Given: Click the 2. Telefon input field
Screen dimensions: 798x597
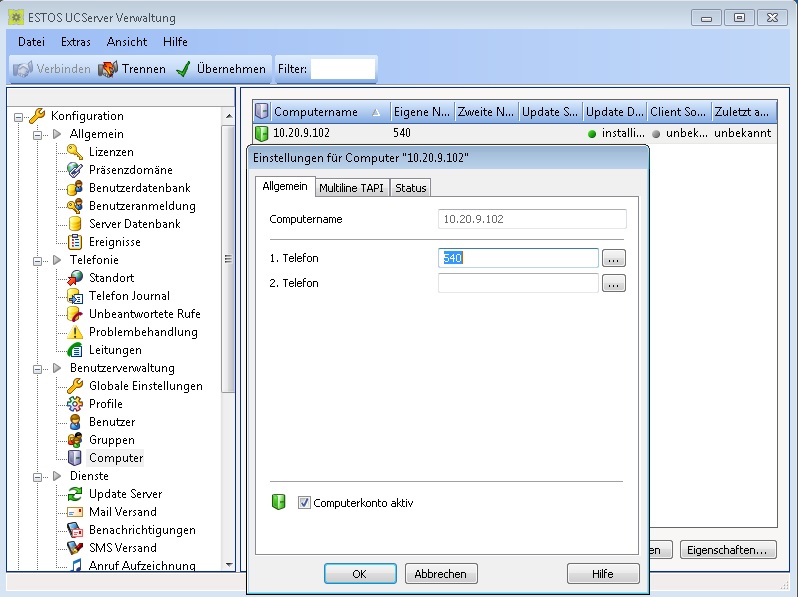Looking at the screenshot, I should pos(518,283).
